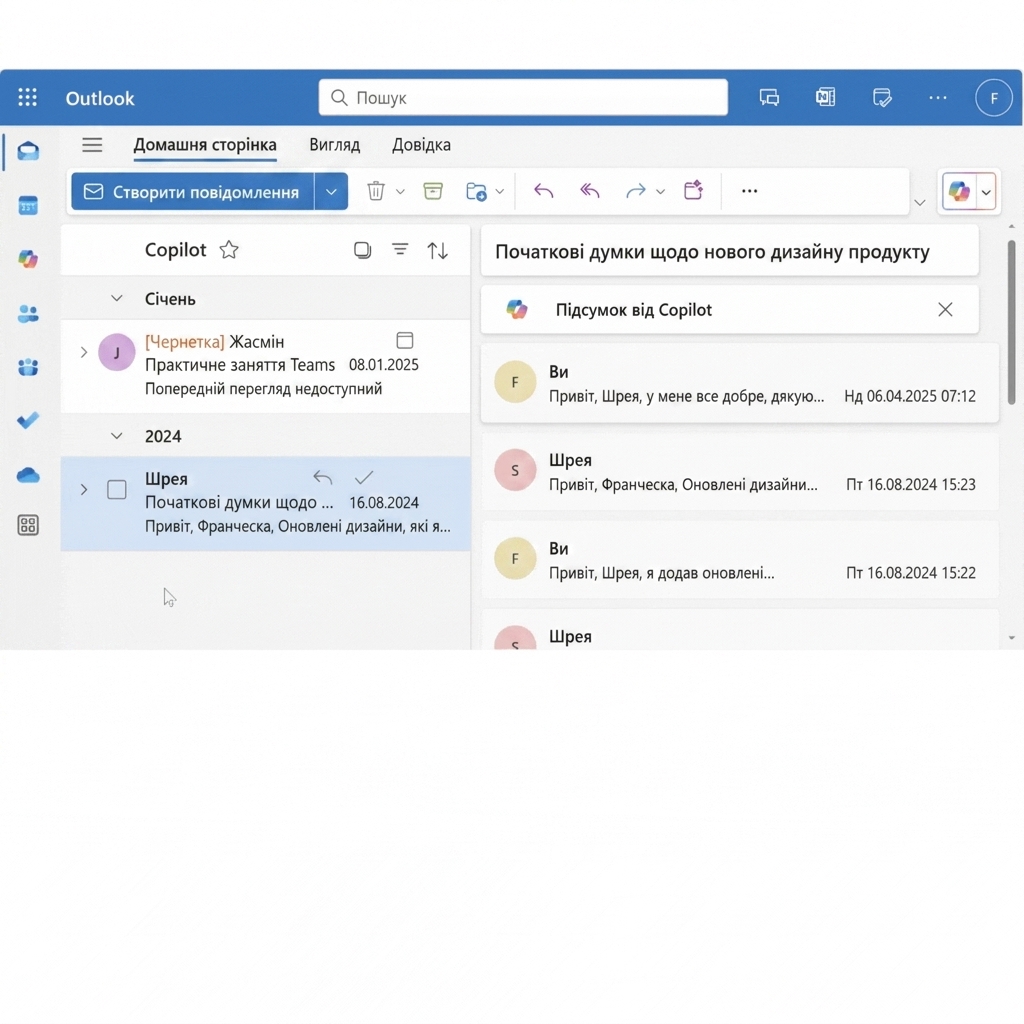Viewport: 1024px width, 1024px height.
Task: Click avatar S on Шрея 15:23 message
Action: coord(515,470)
